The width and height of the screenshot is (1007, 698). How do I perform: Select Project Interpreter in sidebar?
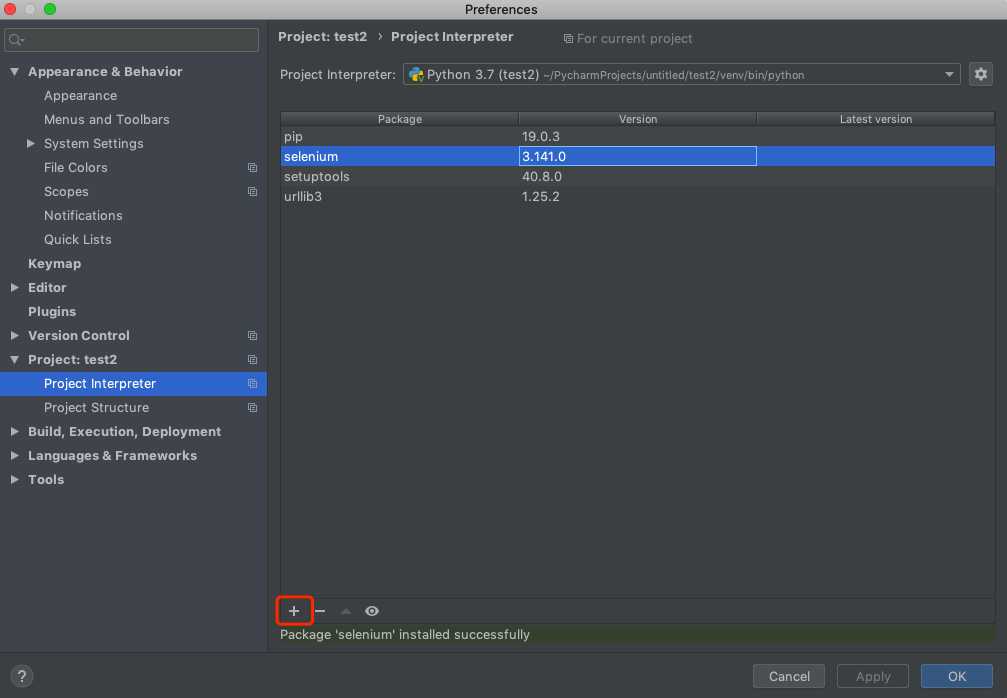[x=133, y=383]
